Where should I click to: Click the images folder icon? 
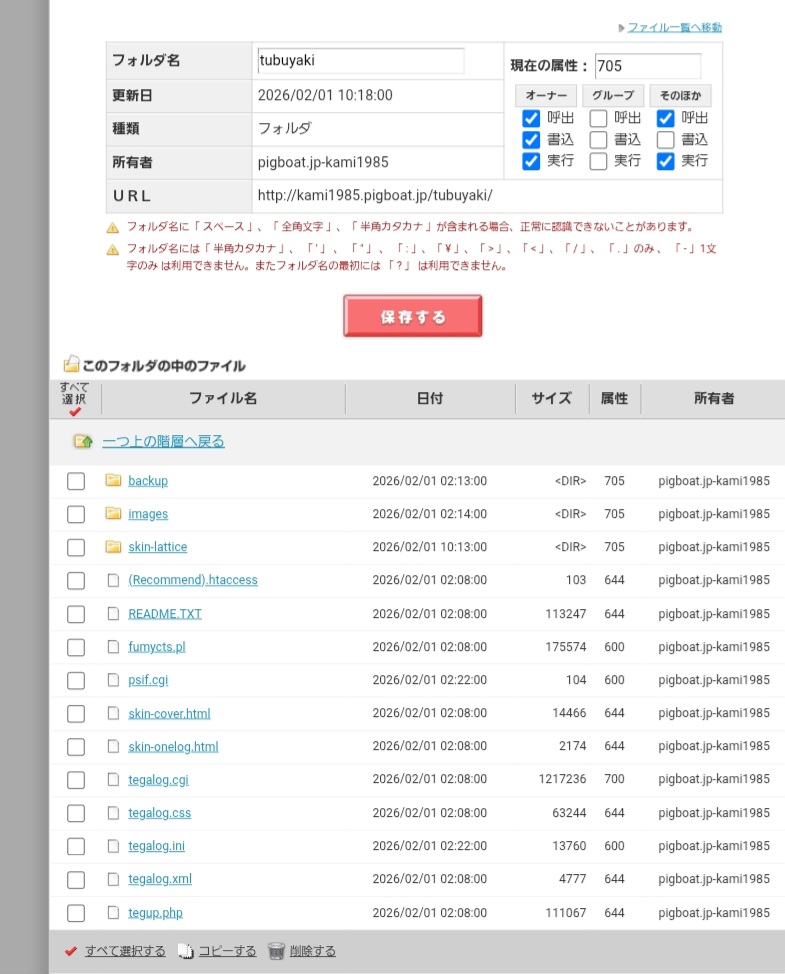click(x=113, y=514)
